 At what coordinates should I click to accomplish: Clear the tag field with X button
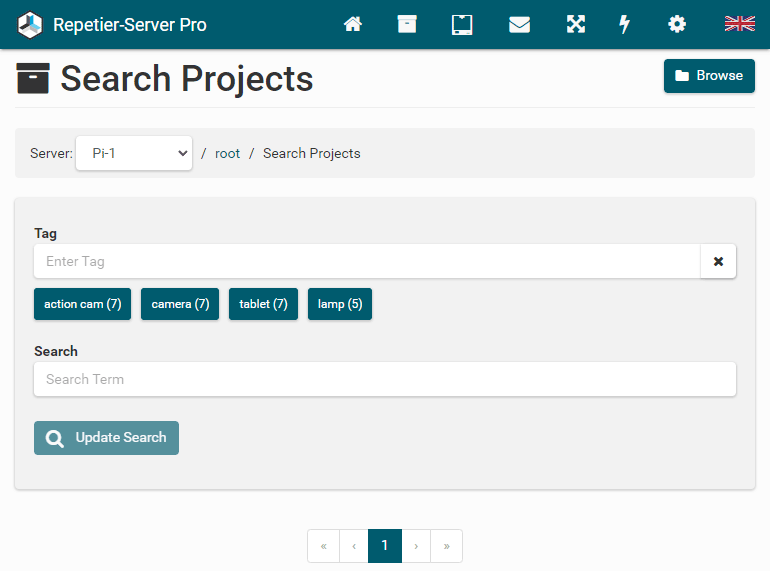coord(718,262)
